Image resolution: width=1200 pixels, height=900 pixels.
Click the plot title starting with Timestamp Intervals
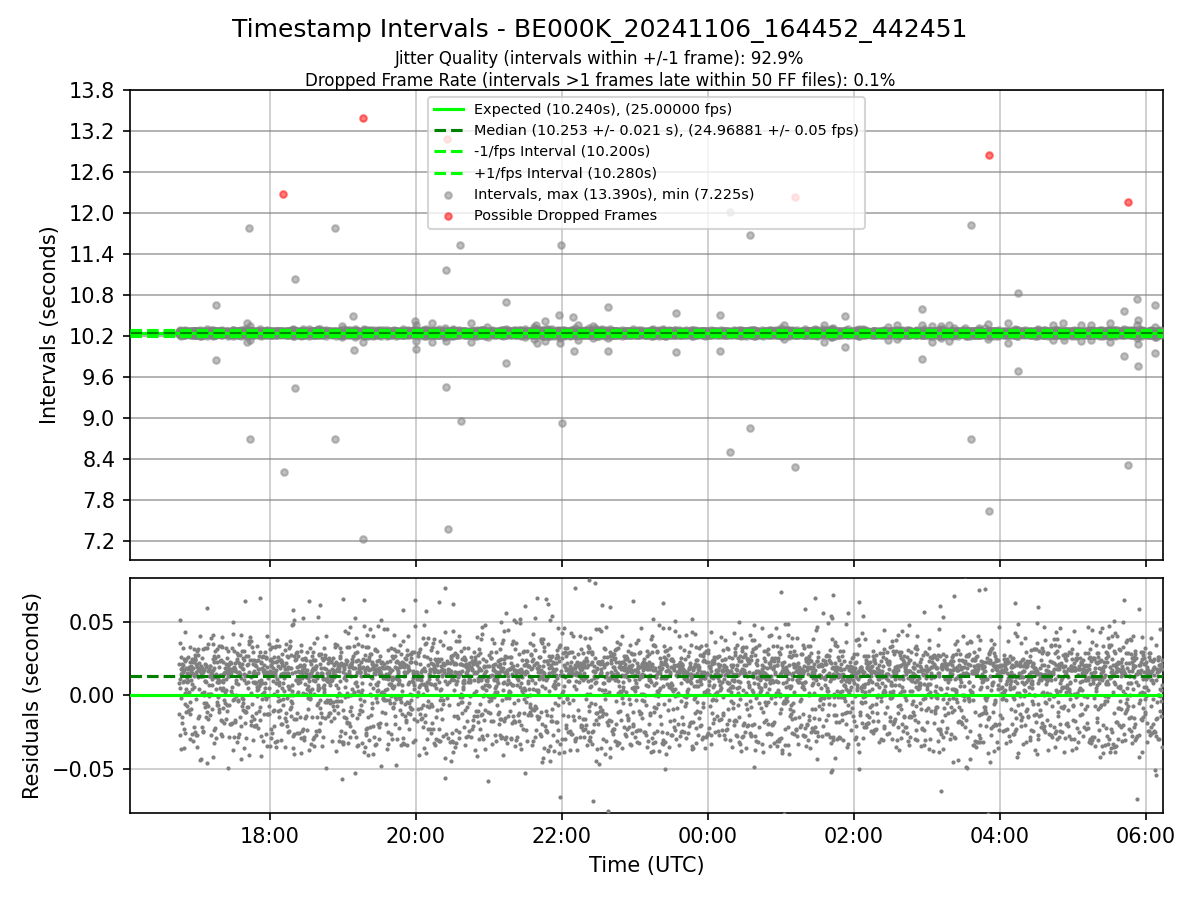coord(599,29)
